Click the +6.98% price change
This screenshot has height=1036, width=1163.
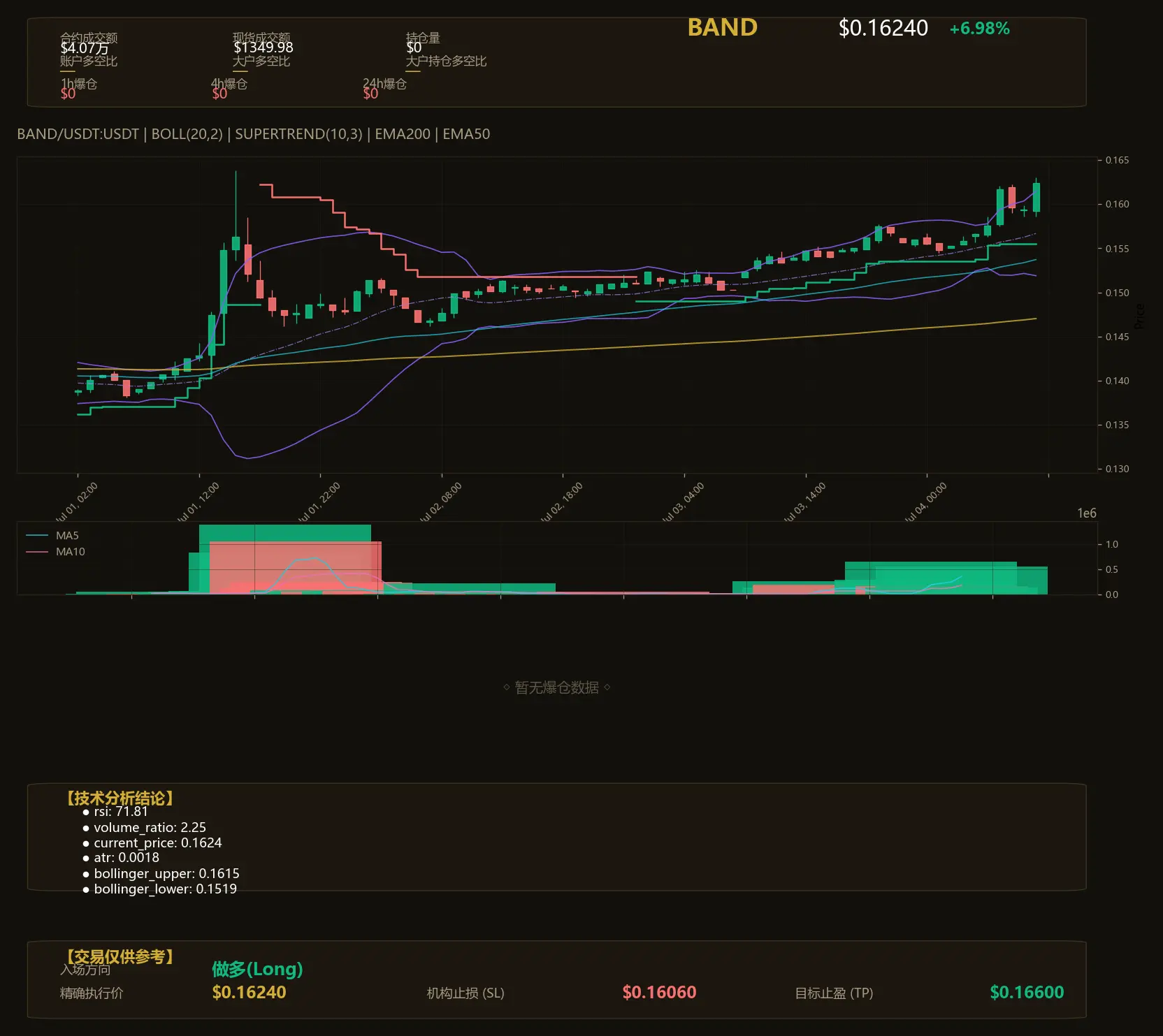(x=979, y=29)
